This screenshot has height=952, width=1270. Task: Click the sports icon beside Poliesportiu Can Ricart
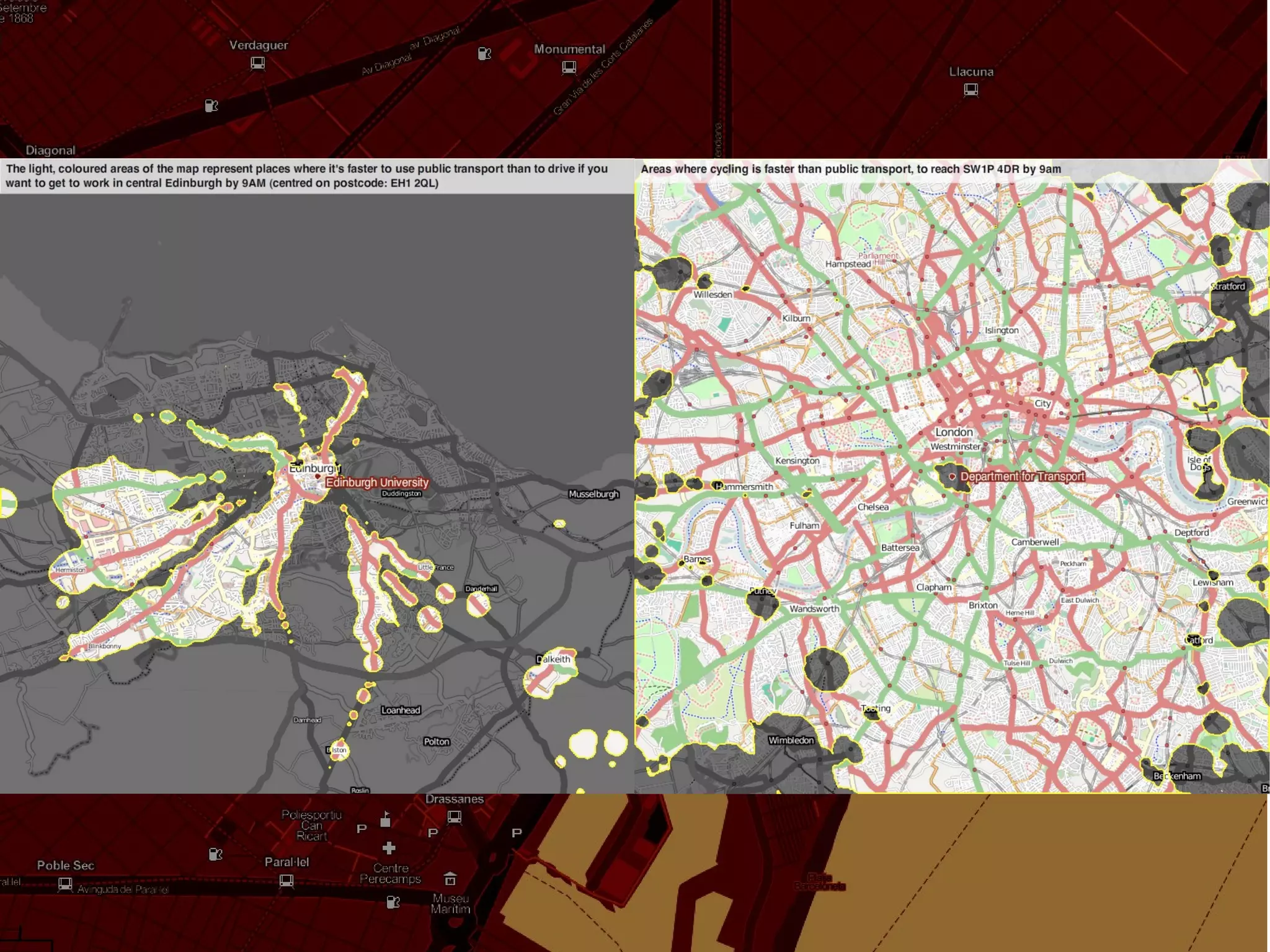pyautogui.click(x=386, y=819)
